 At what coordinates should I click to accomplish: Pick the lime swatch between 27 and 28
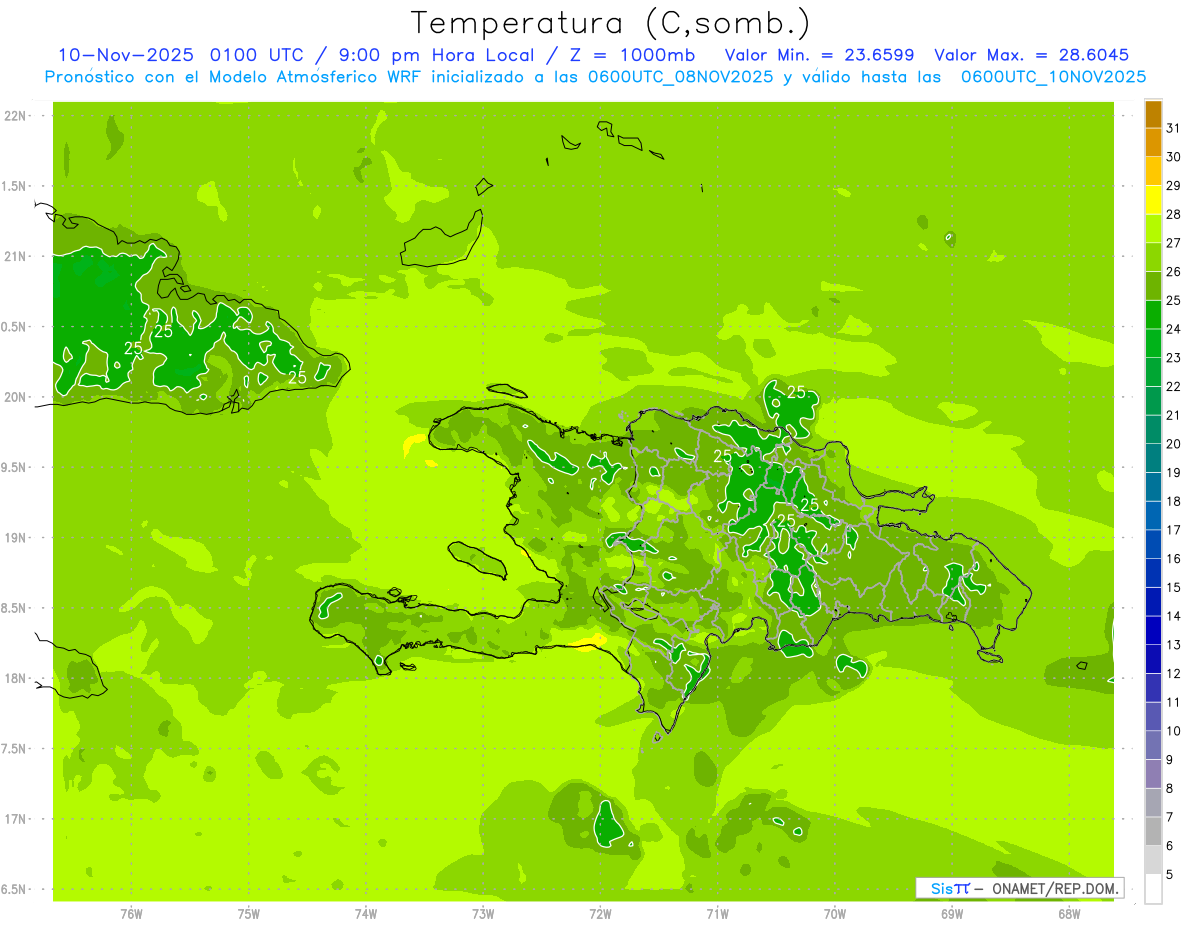(1153, 228)
